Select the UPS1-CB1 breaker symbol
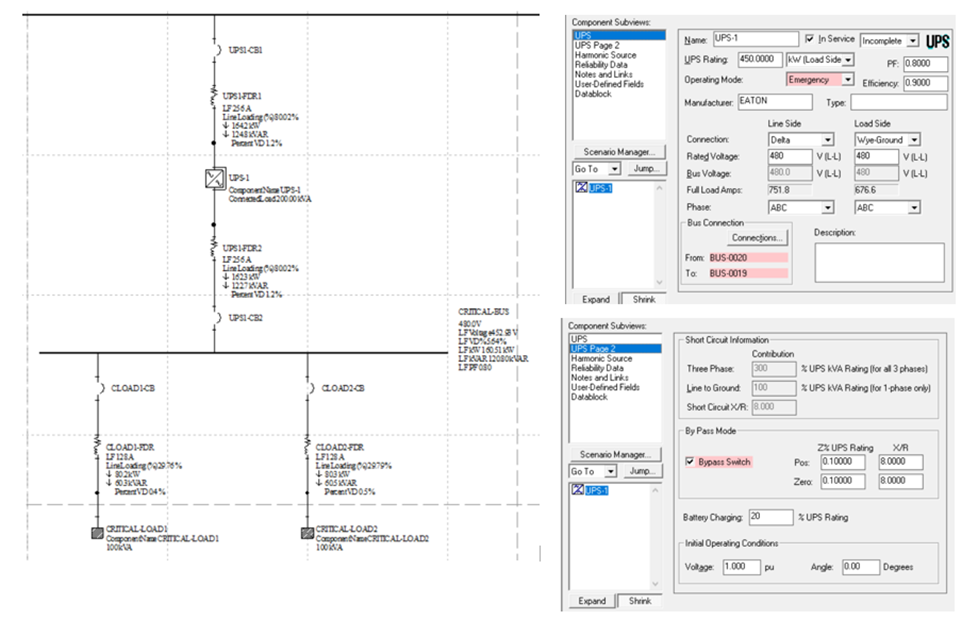 click(x=214, y=48)
